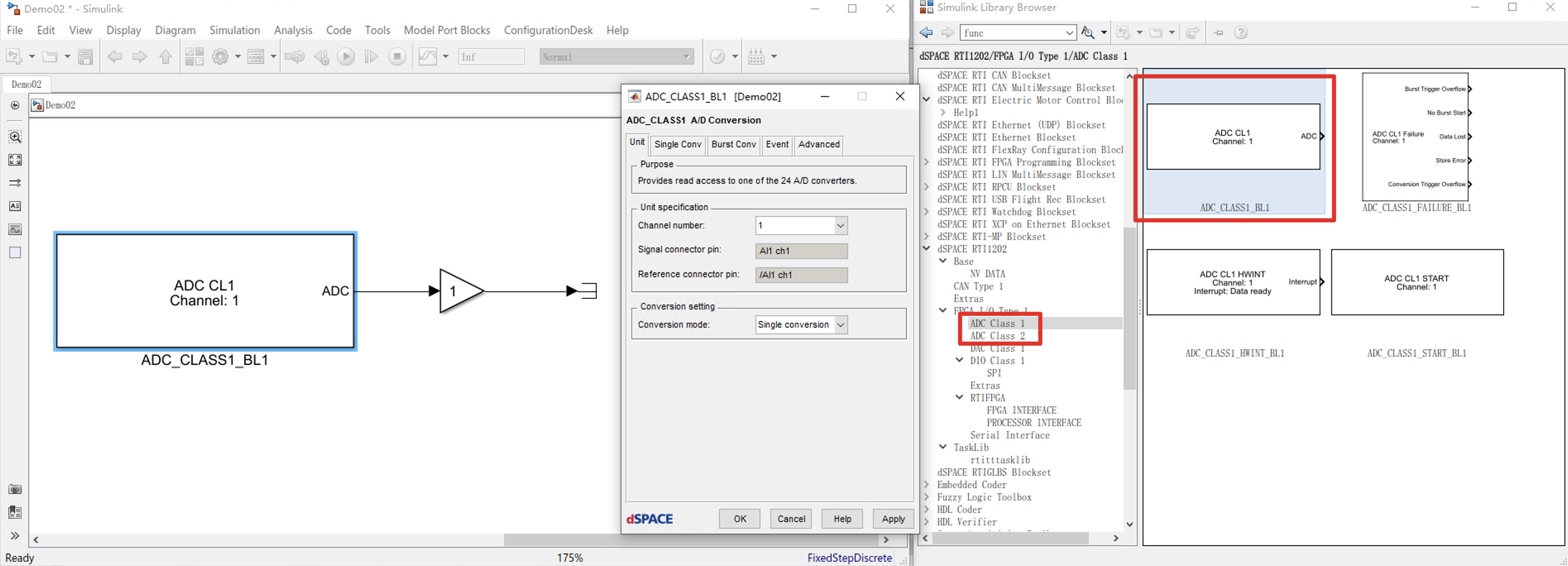Open the Channel number dropdown
This screenshot has width=1568, height=566.
click(x=840, y=226)
